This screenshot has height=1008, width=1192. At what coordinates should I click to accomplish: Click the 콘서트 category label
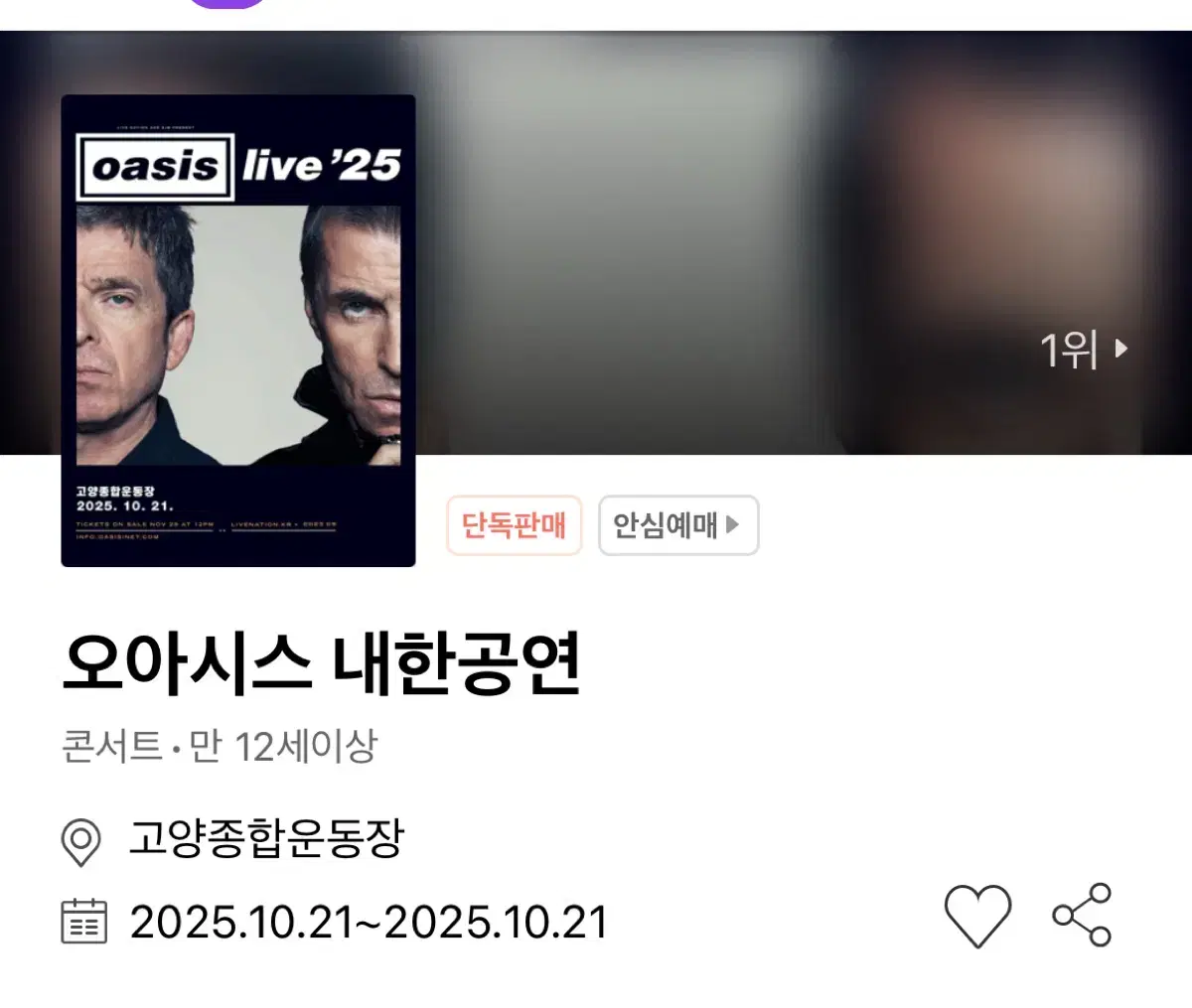point(112,746)
